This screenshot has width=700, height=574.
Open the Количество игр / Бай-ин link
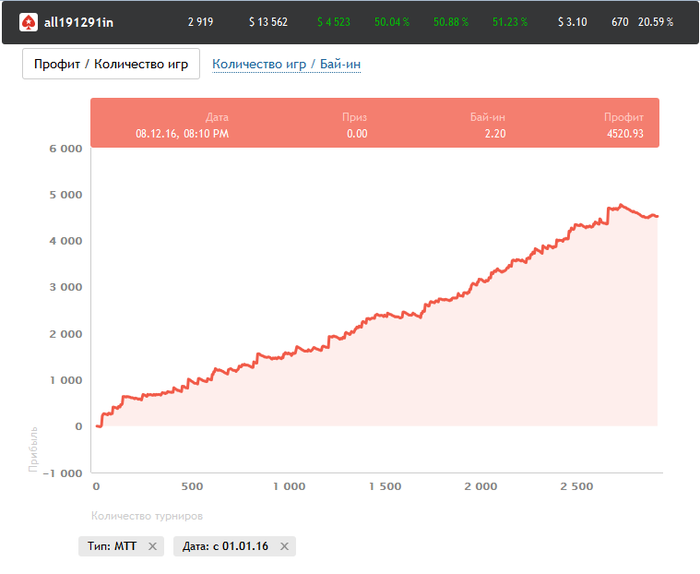click(286, 64)
